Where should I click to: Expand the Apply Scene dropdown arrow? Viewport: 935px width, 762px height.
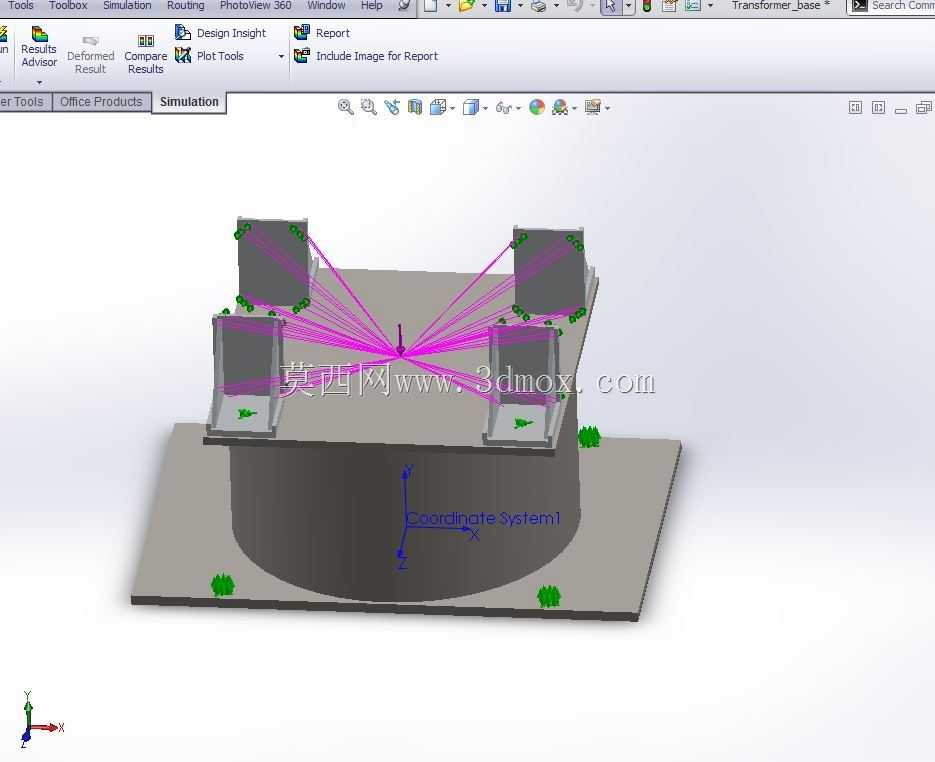tap(574, 109)
